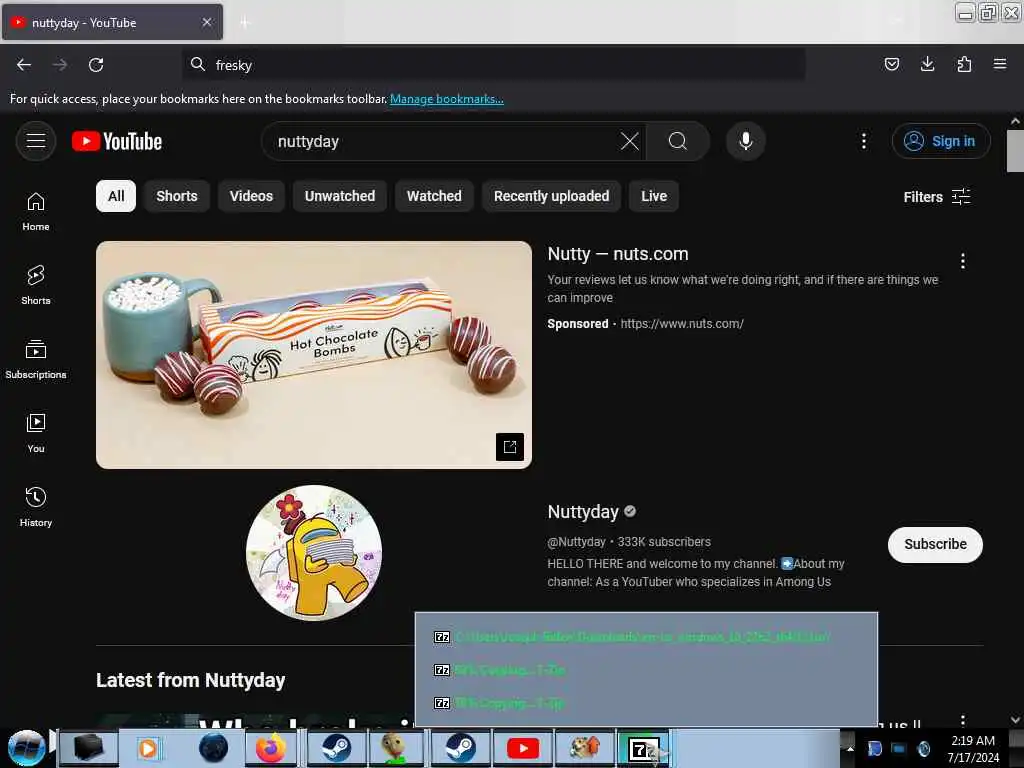The image size is (1024, 768).
Task: Click the Sign in button
Action: [x=941, y=141]
